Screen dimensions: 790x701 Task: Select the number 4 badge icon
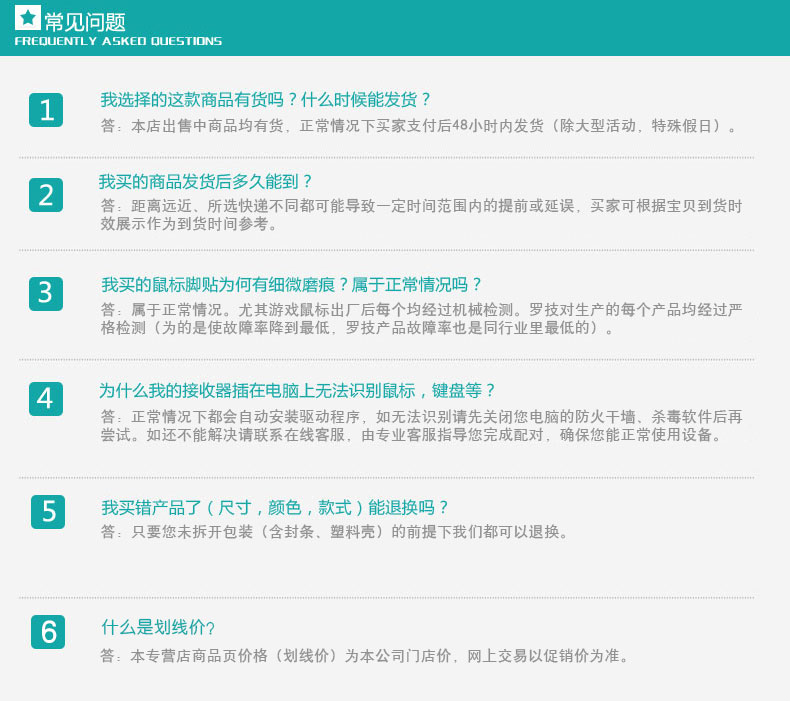pyautogui.click(x=46, y=399)
